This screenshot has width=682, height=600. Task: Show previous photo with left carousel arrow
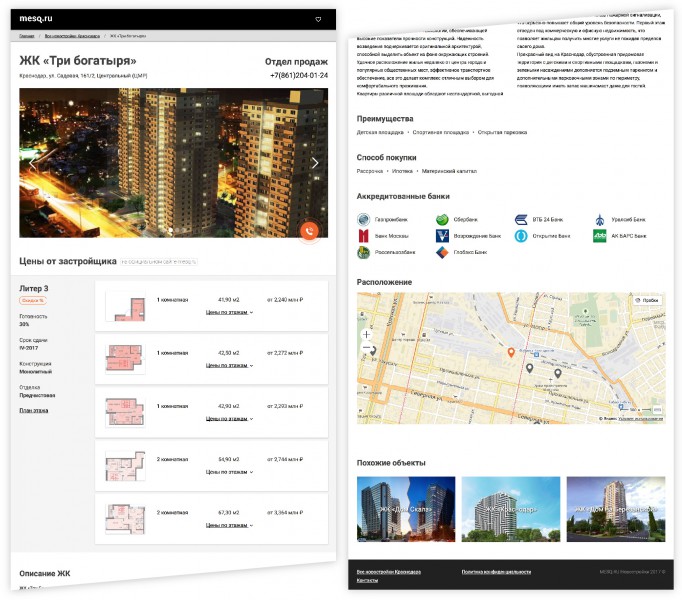33,164
